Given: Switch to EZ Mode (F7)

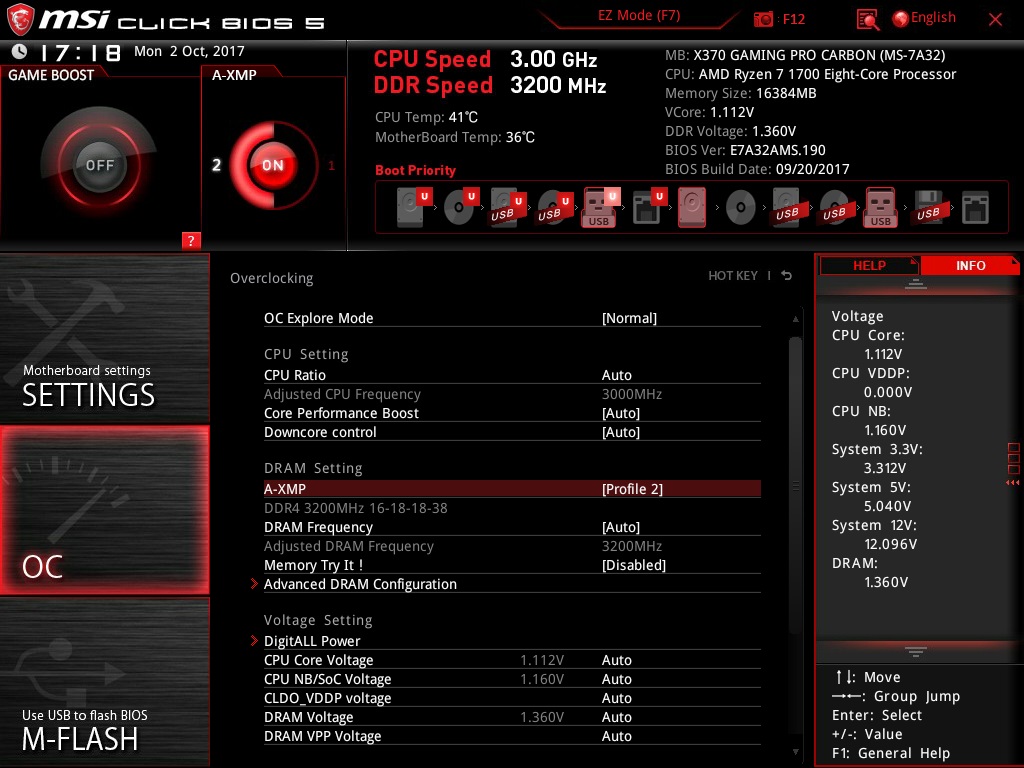Looking at the screenshot, I should click(639, 16).
